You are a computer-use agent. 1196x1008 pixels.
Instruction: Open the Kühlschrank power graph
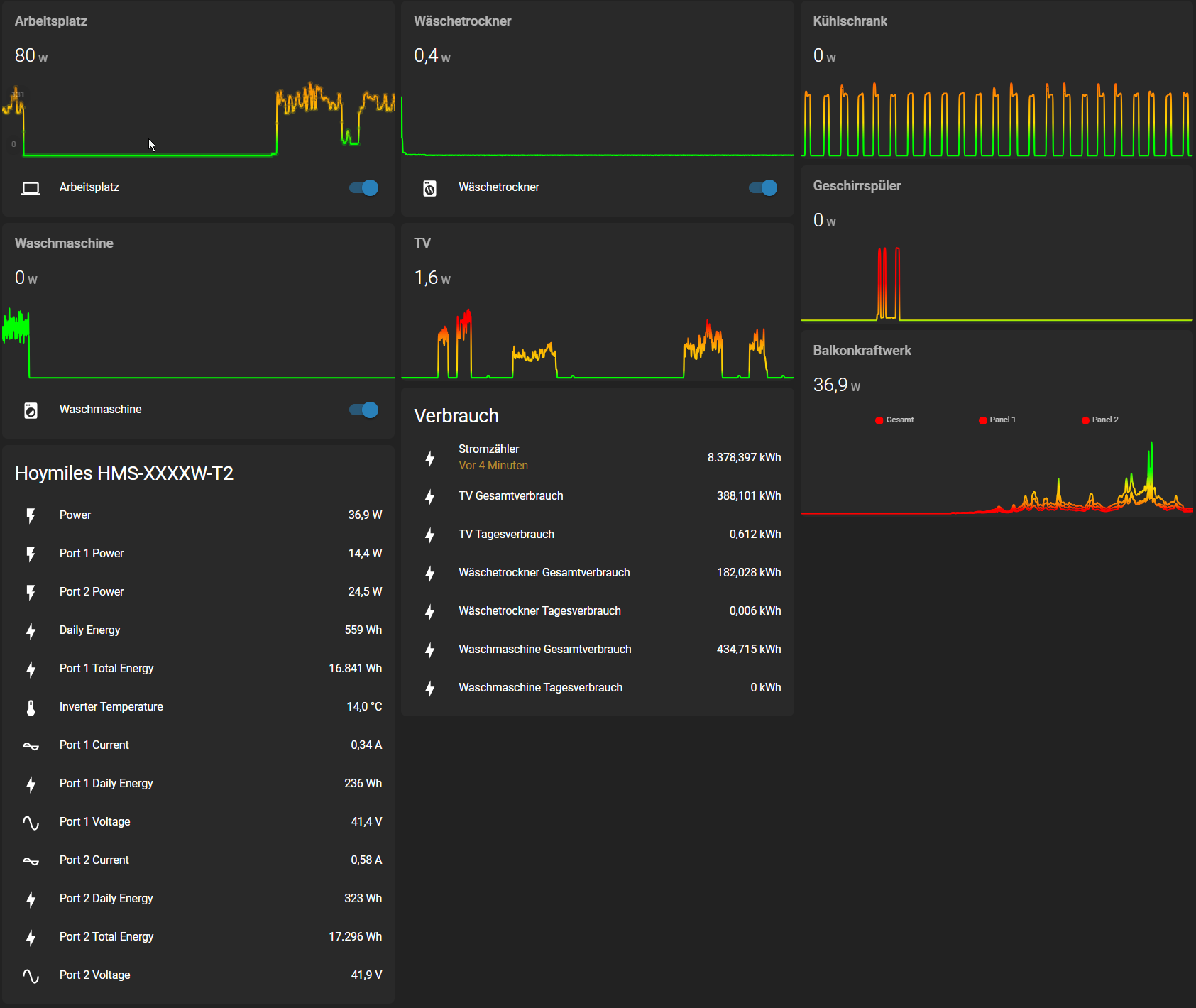click(x=997, y=119)
